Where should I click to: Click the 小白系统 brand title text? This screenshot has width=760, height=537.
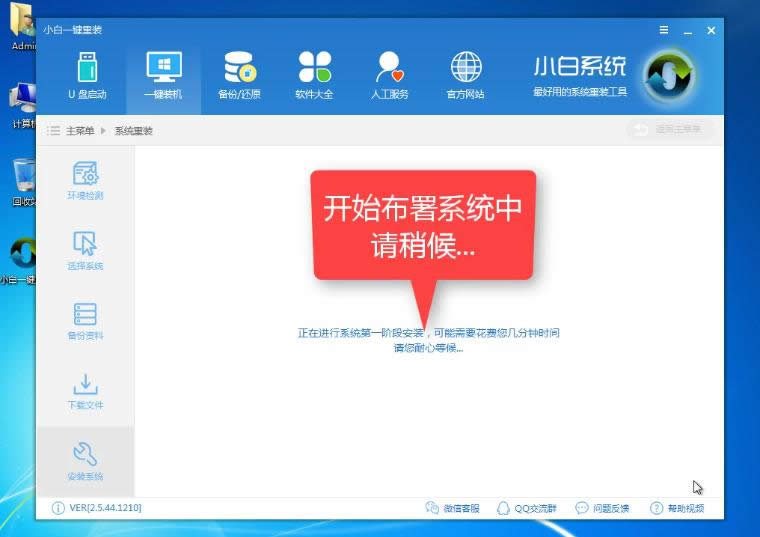point(580,66)
